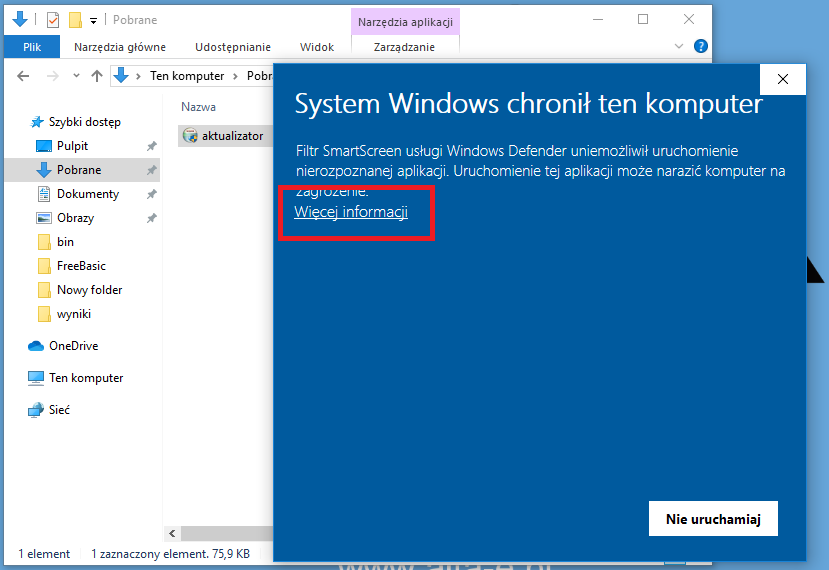
Task: Click the Obrazy picture icon
Action: click(x=43, y=218)
